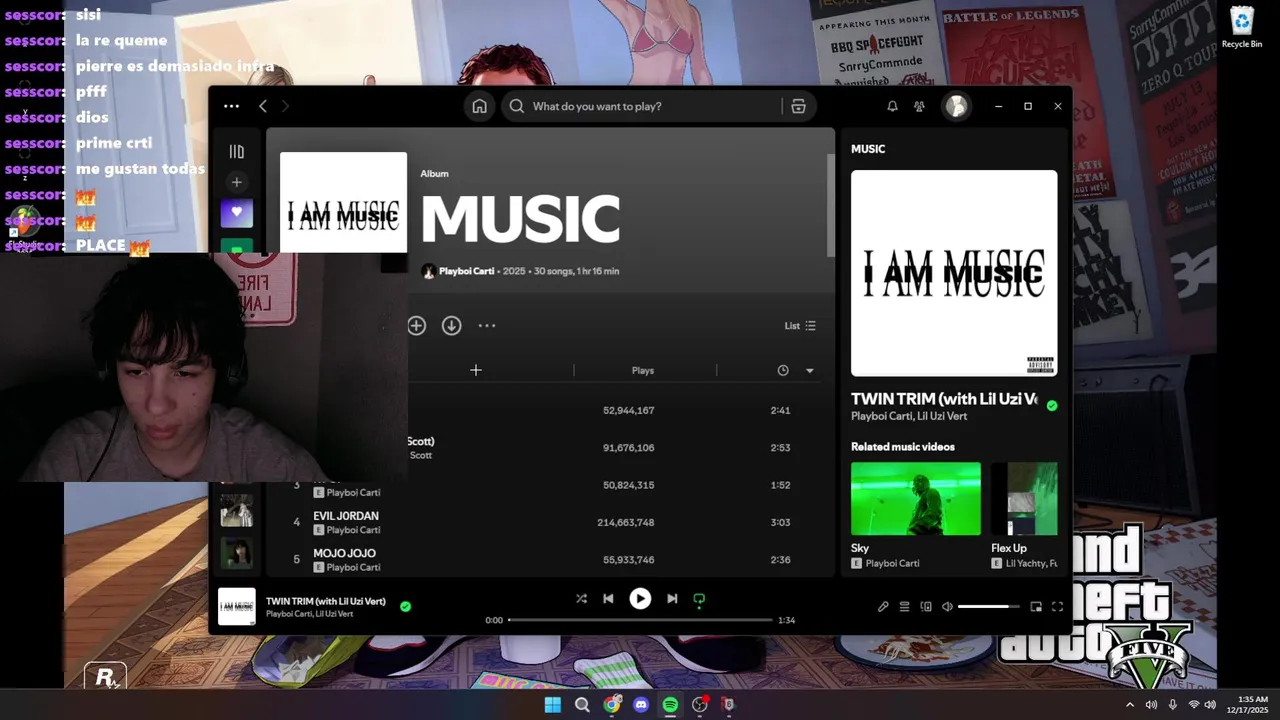Click the 52,944,167 plays count
This screenshot has width=1280, height=720.
pos(629,411)
